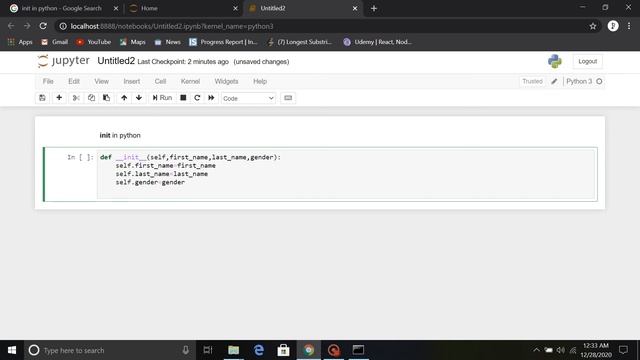The height and width of the screenshot is (360, 640).
Task: Click the In [ ]: cell prompt
Action: pyautogui.click(x=80, y=157)
